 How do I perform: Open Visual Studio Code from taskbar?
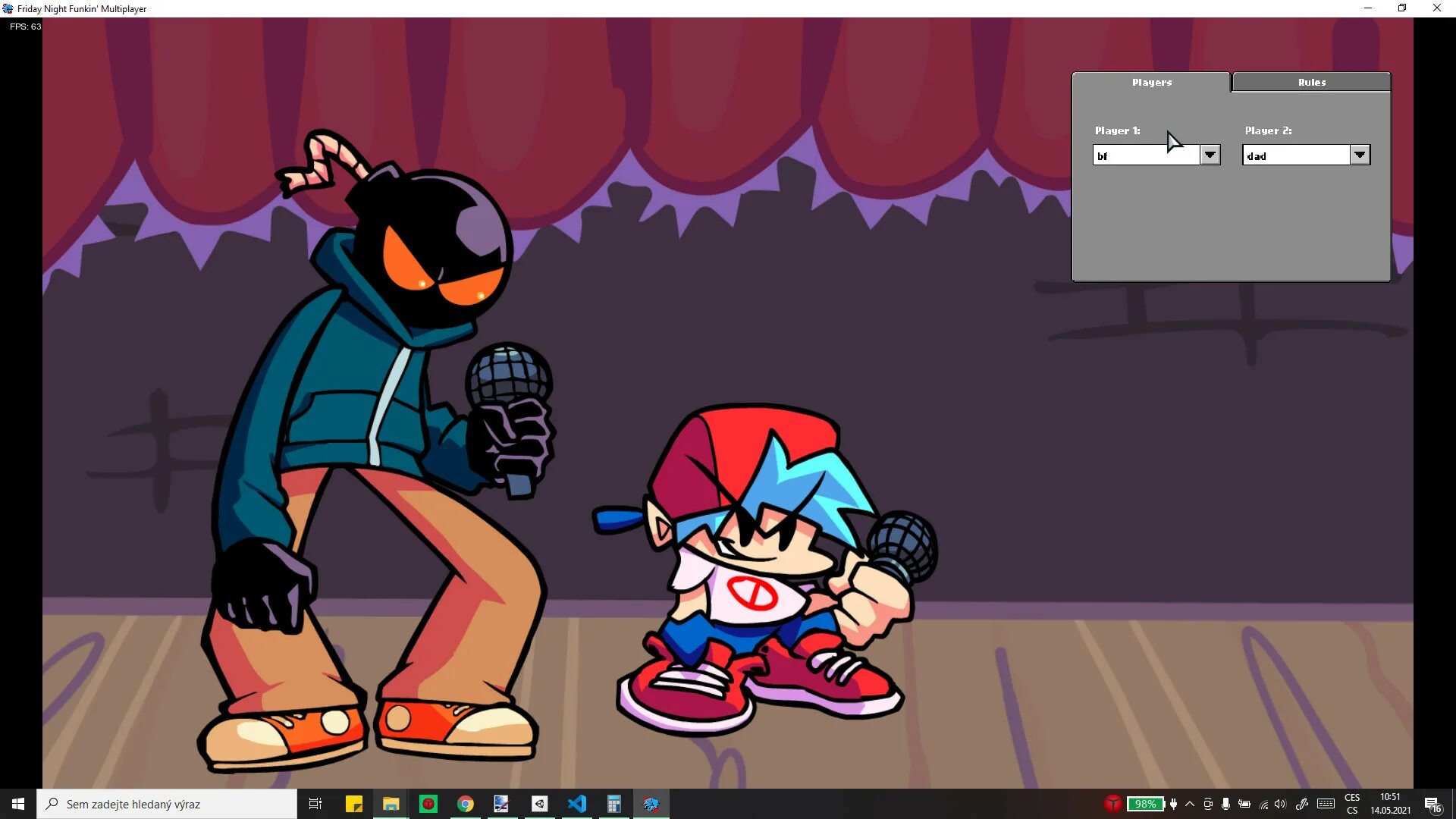click(576, 804)
